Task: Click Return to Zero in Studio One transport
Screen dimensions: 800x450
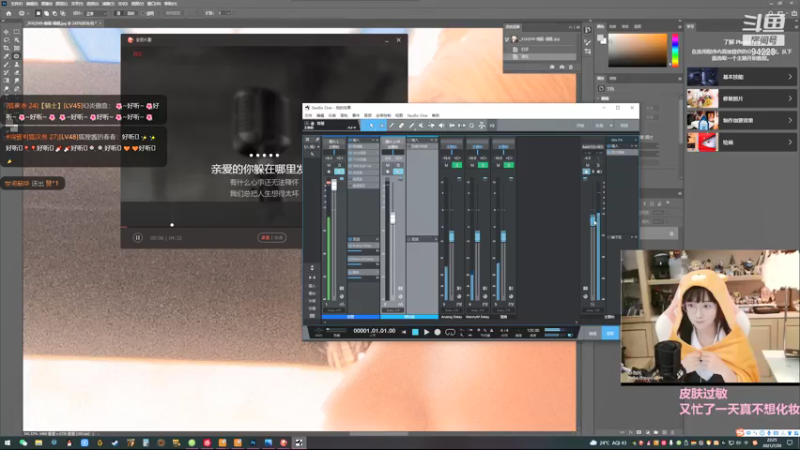Action: tap(404, 332)
